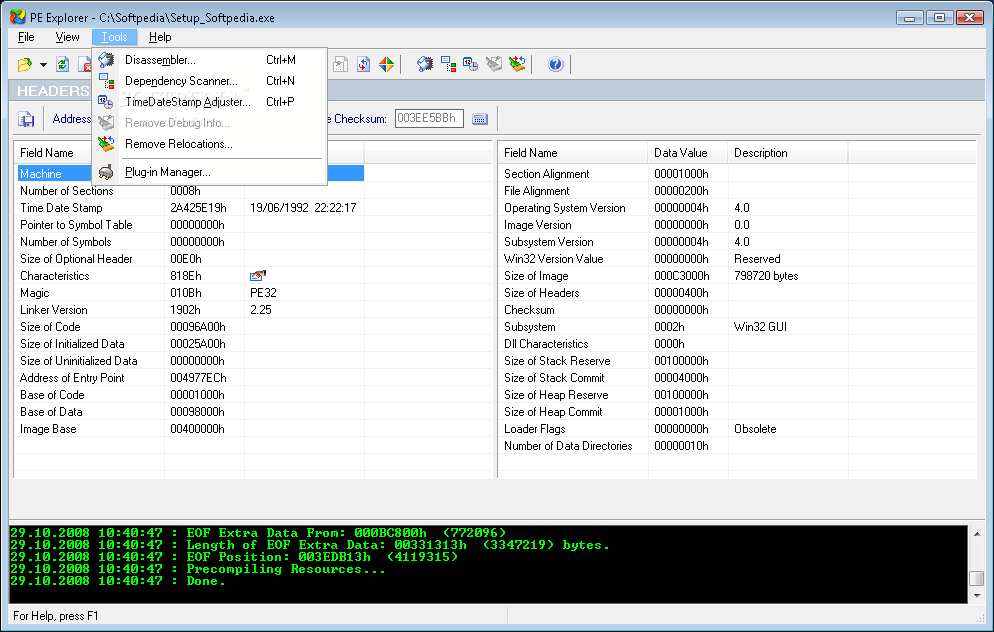This screenshot has width=994, height=632.
Task: Open Plug-in Manager... from Tools menu
Action: coord(209,172)
